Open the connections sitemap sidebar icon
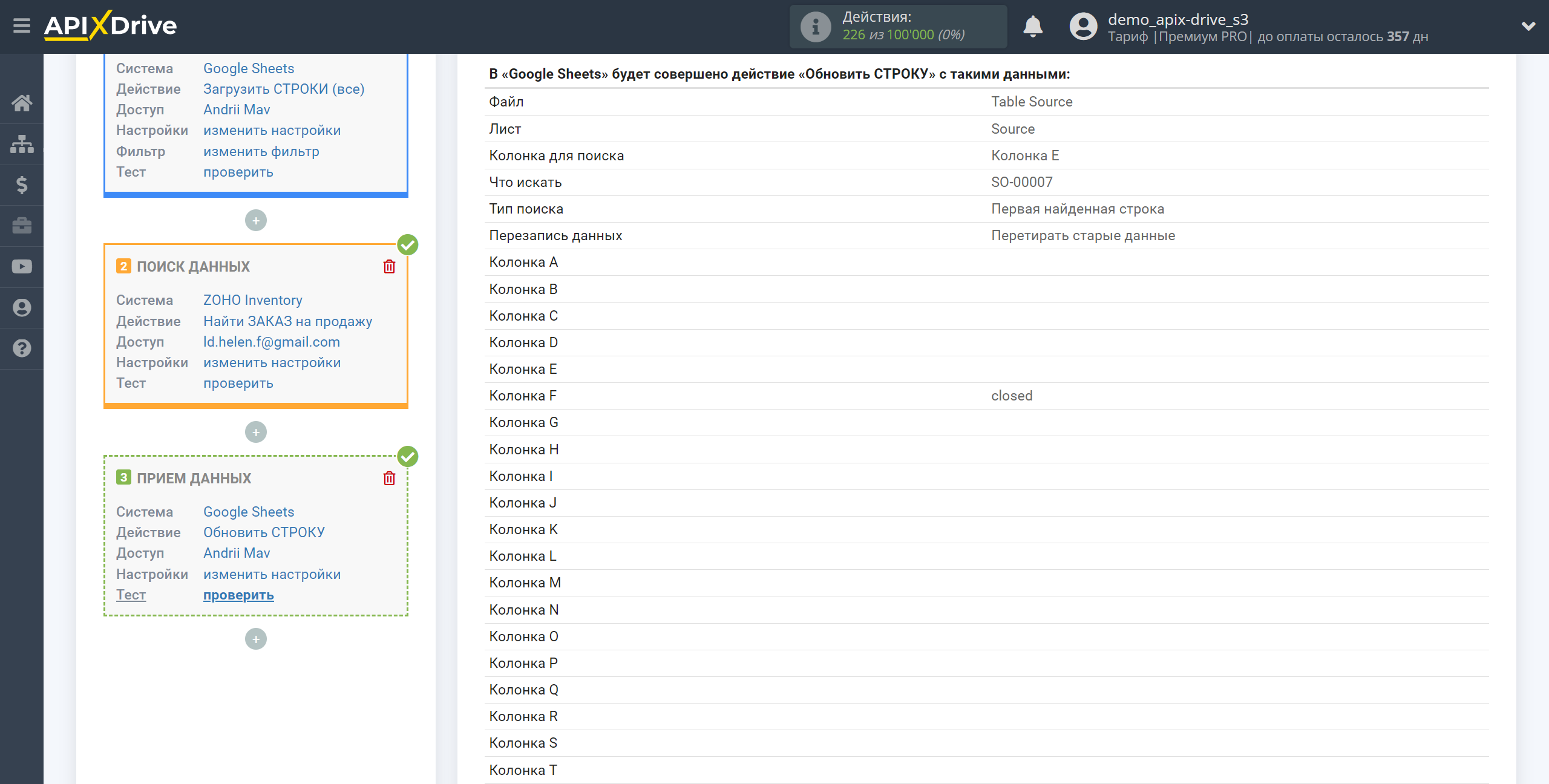 coord(22,144)
